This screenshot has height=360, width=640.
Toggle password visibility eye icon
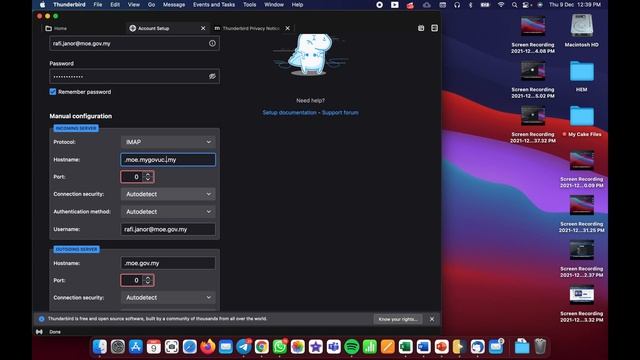click(x=212, y=76)
